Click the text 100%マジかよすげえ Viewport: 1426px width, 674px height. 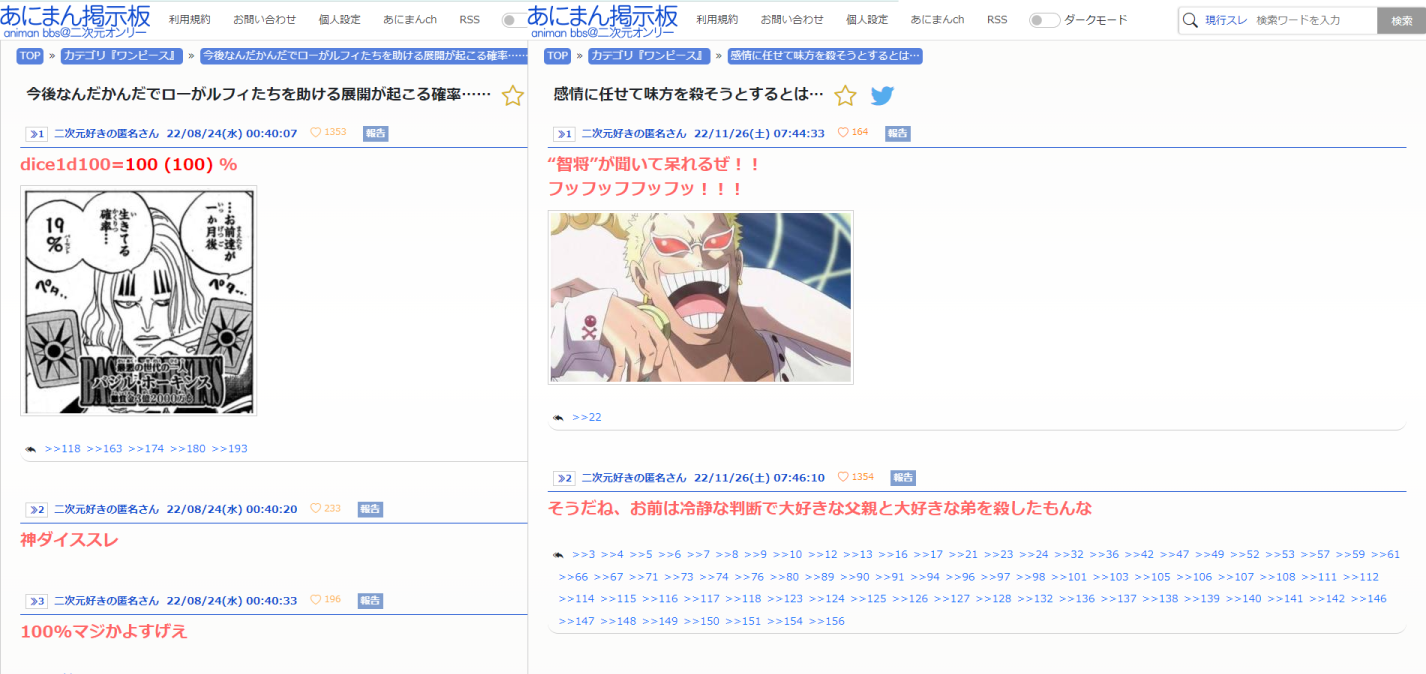pyautogui.click(x=104, y=632)
